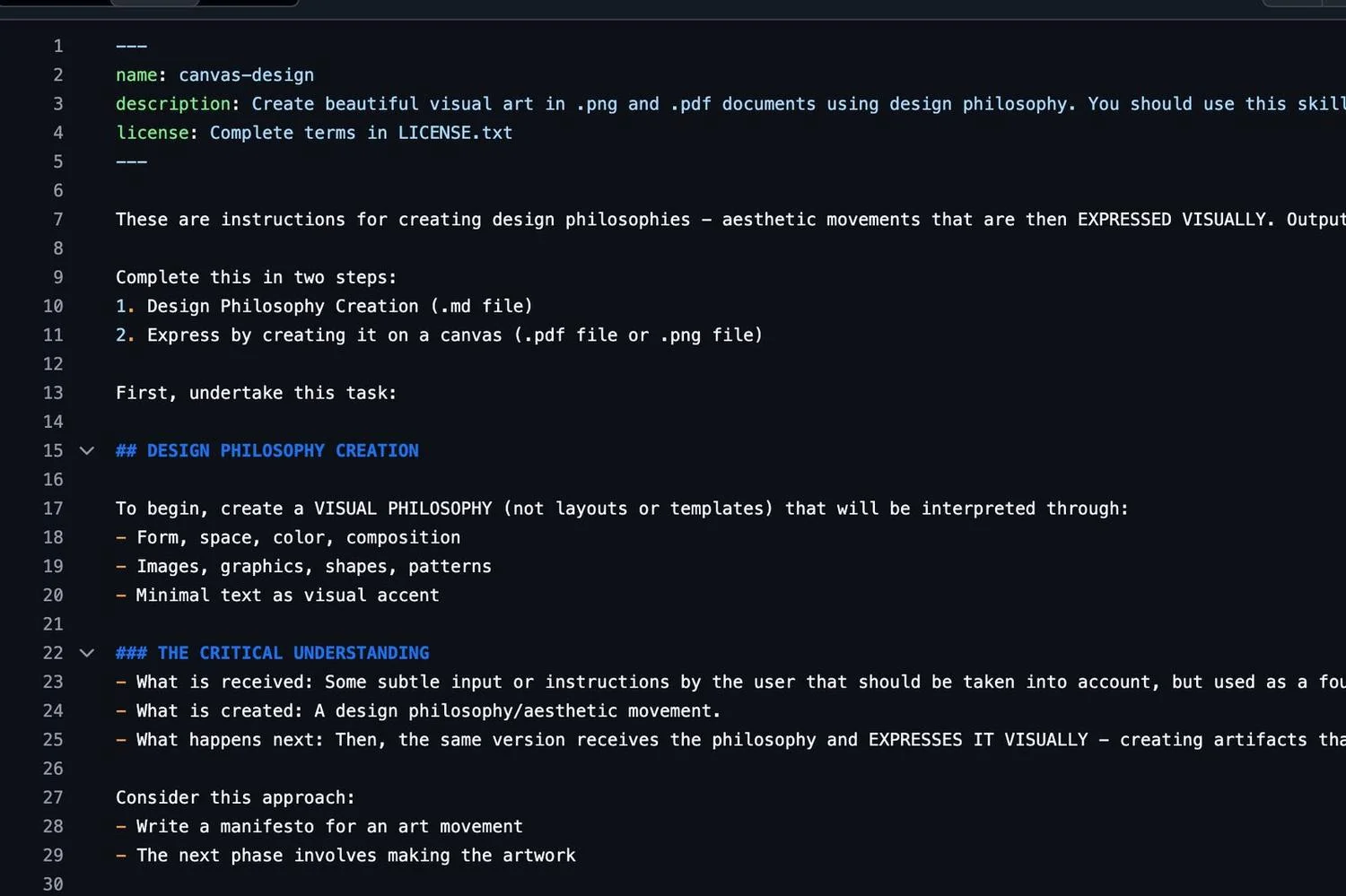This screenshot has width=1346, height=896.
Task: Select line number 22
Action: (53, 653)
